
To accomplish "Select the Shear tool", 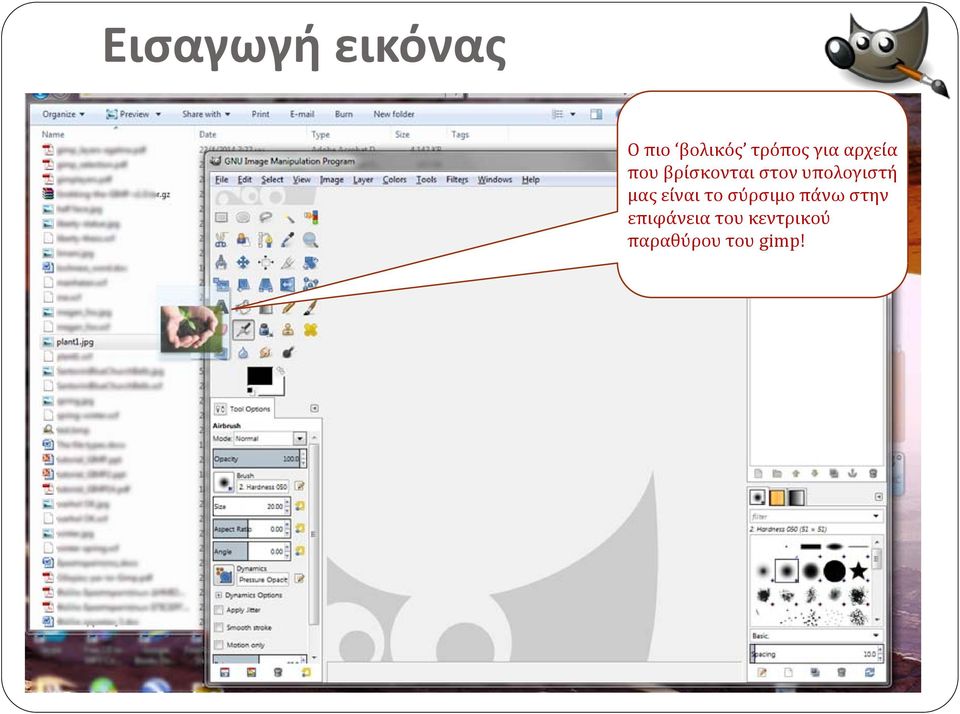I will [x=243, y=285].
